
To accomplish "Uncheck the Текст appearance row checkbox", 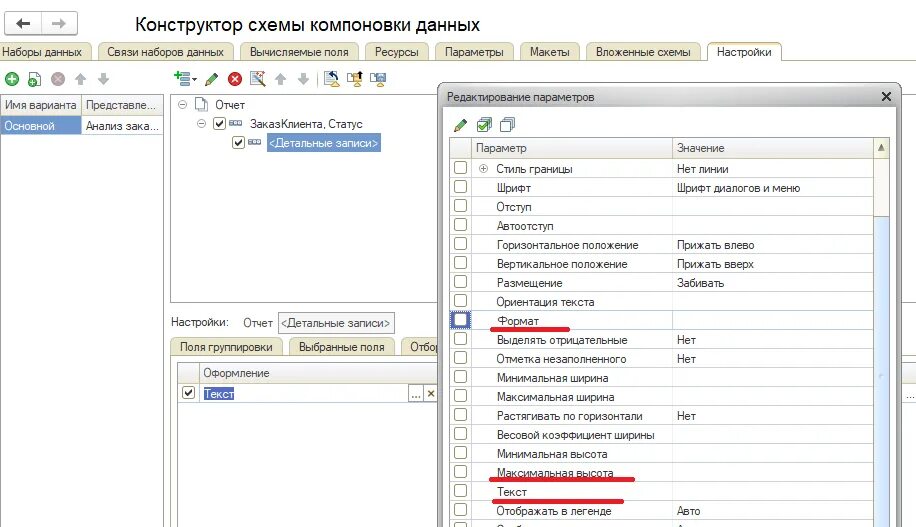I will (x=188, y=393).
